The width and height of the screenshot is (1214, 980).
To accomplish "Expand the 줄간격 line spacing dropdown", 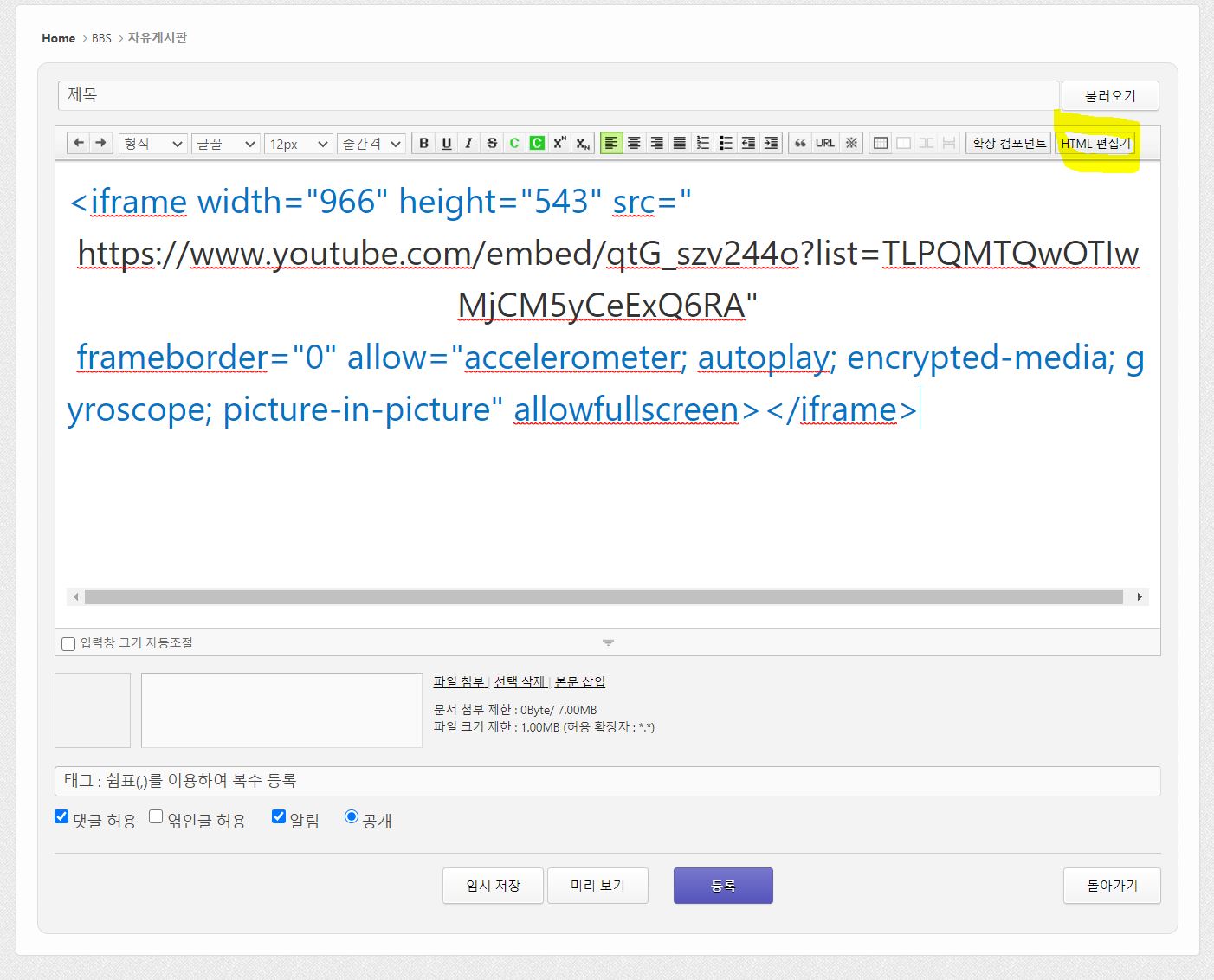I will [x=371, y=144].
